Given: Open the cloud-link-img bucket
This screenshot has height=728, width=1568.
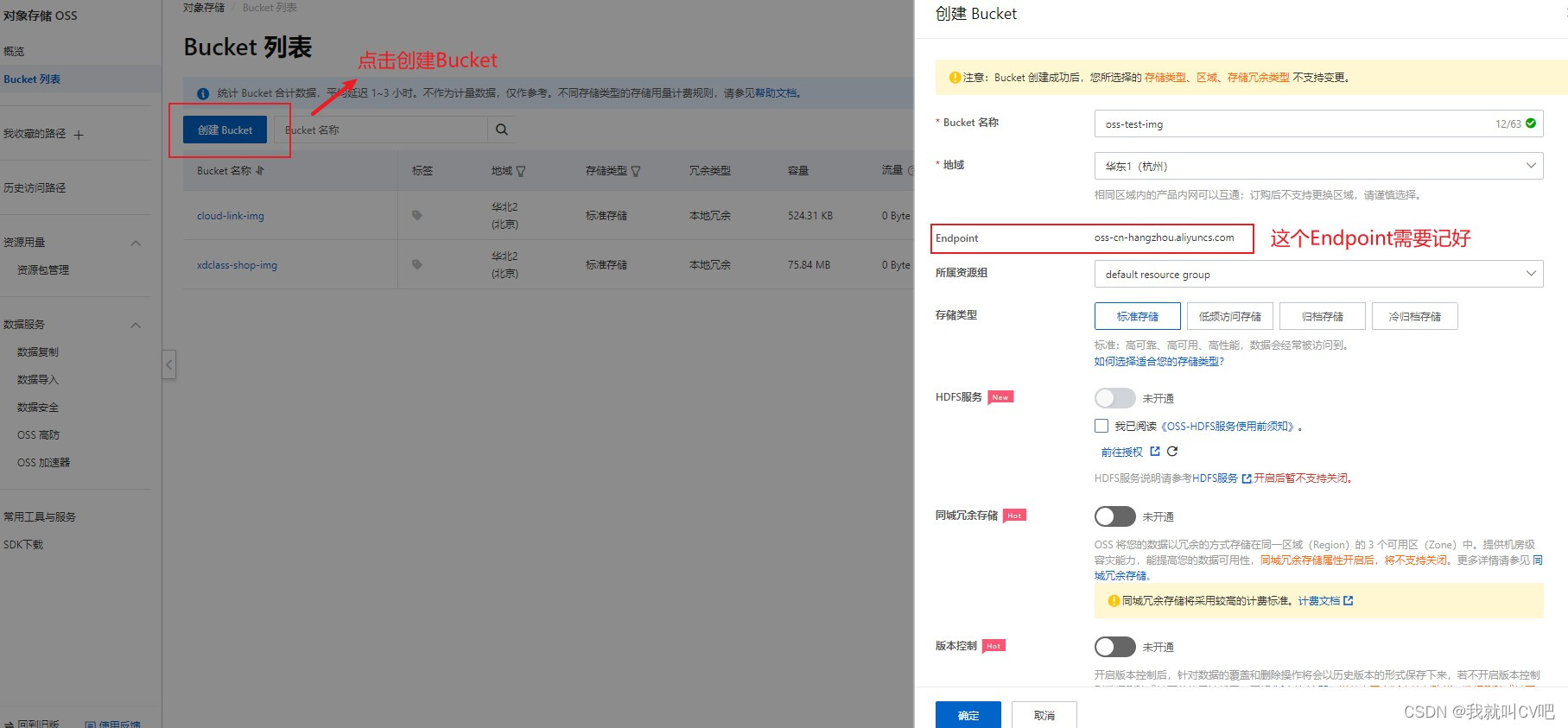Looking at the screenshot, I should [x=231, y=215].
